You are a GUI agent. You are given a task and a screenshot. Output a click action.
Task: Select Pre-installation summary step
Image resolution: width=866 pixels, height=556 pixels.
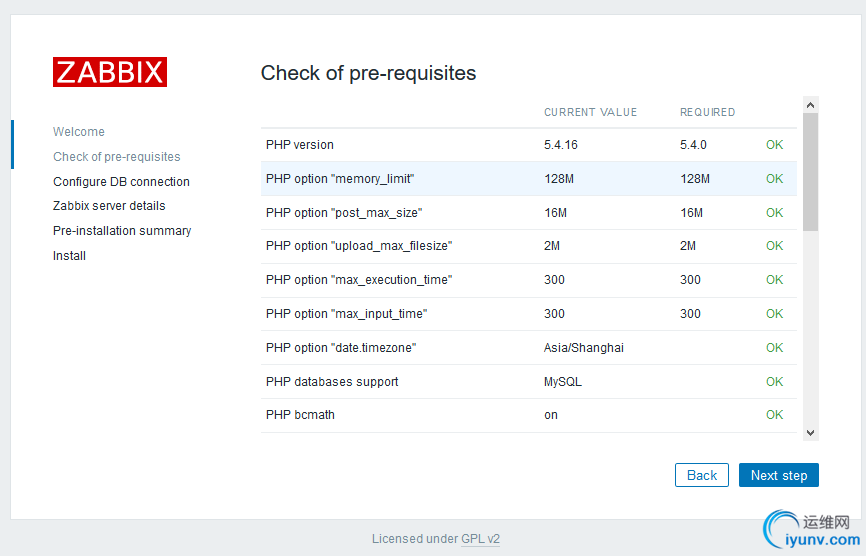point(122,231)
